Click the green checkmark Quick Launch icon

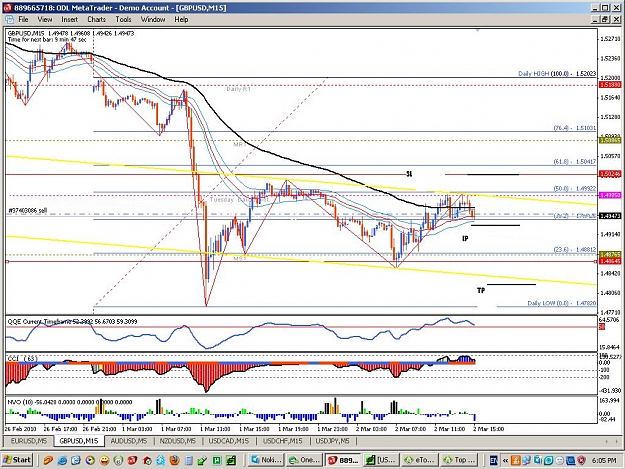(x=202, y=460)
